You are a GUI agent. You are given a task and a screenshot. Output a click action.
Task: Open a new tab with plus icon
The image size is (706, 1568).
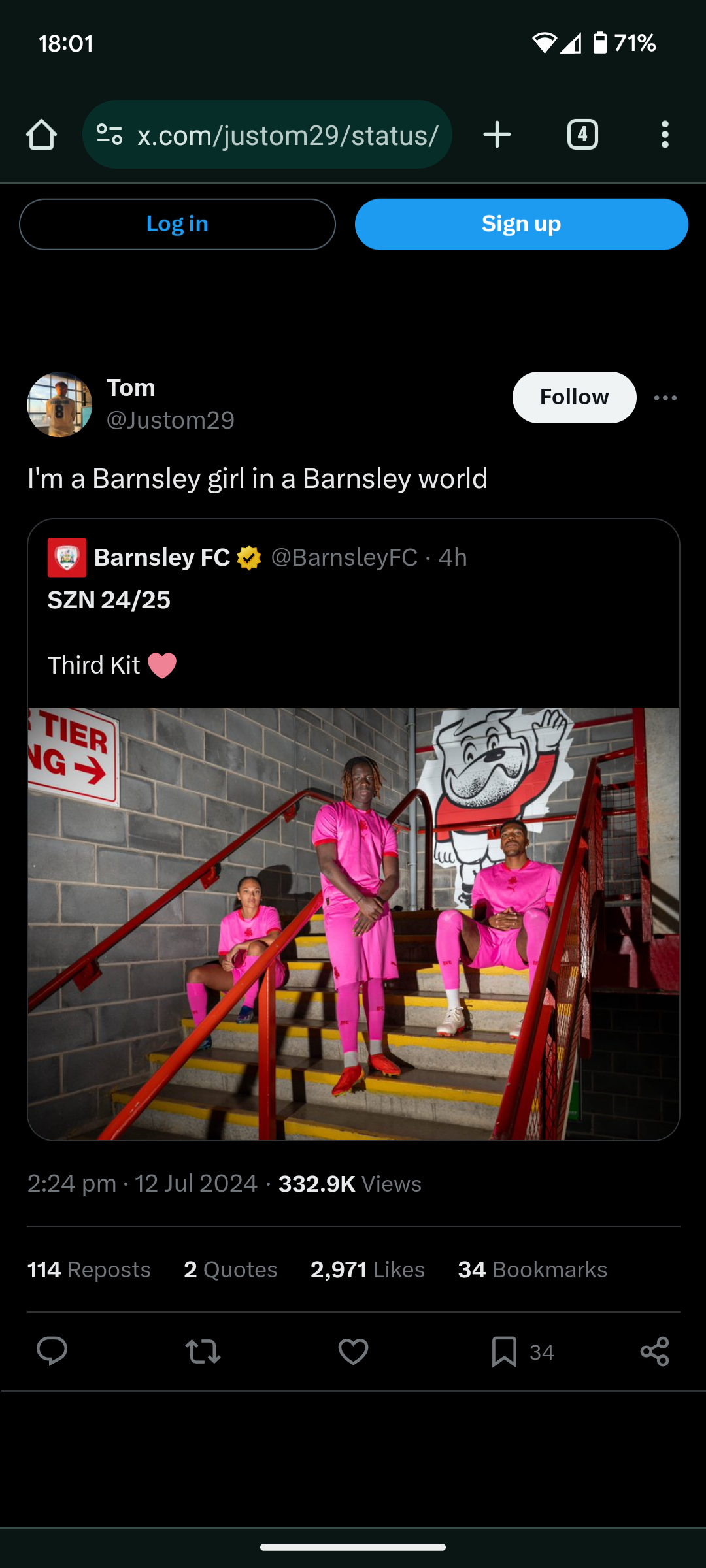(x=497, y=135)
